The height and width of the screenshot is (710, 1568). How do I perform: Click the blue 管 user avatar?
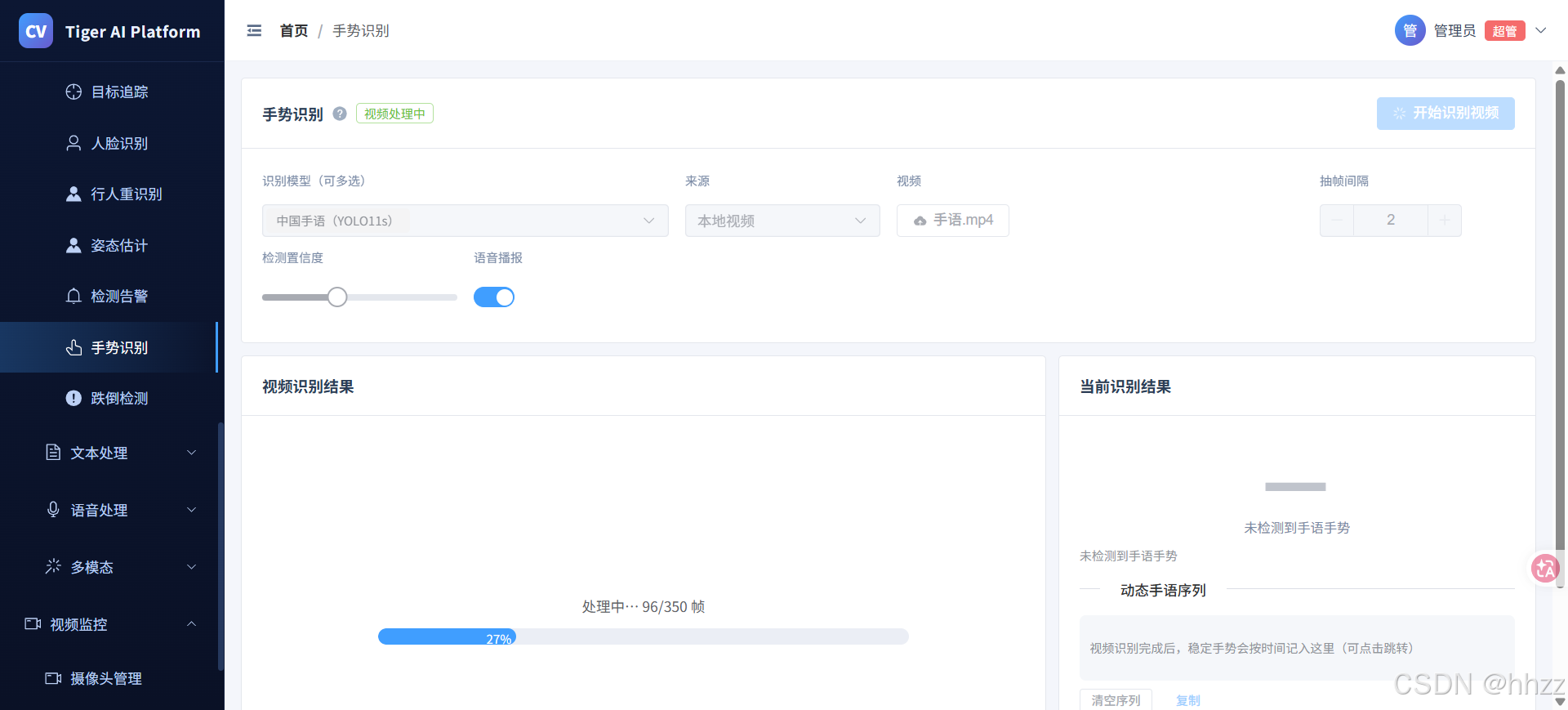[x=1410, y=31]
